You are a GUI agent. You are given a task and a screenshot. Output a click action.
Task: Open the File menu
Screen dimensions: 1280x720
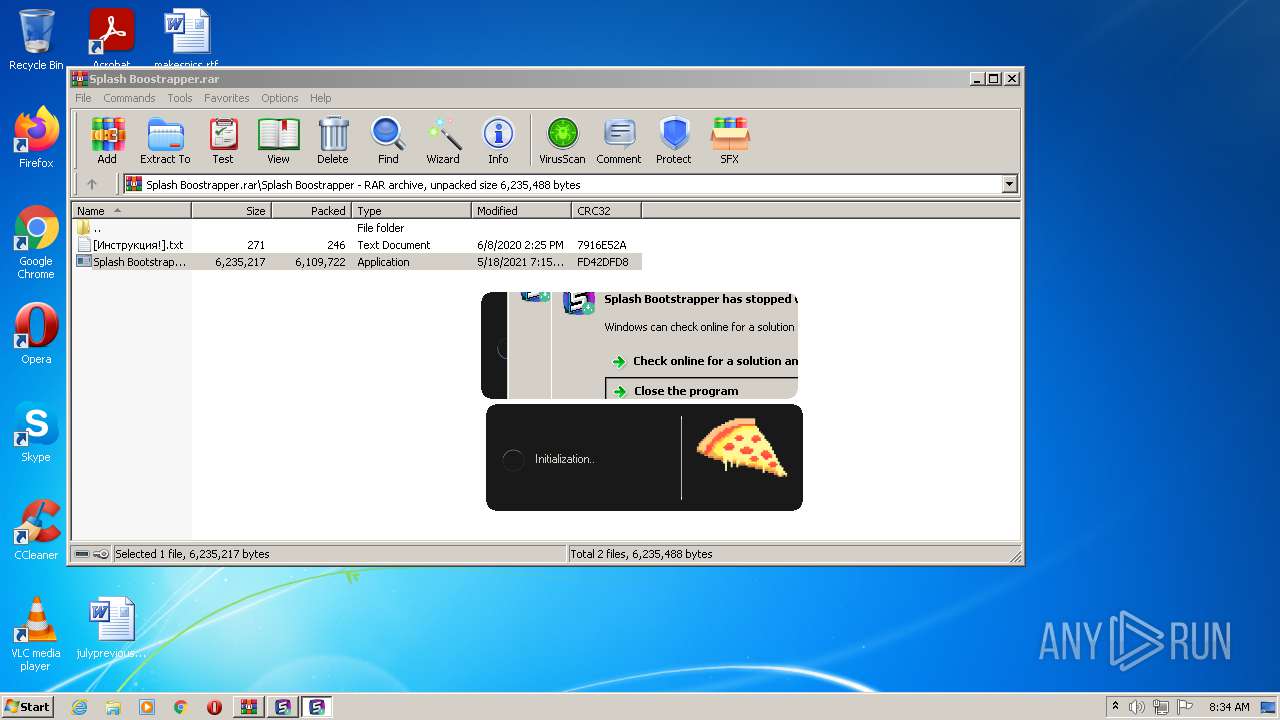(83, 98)
